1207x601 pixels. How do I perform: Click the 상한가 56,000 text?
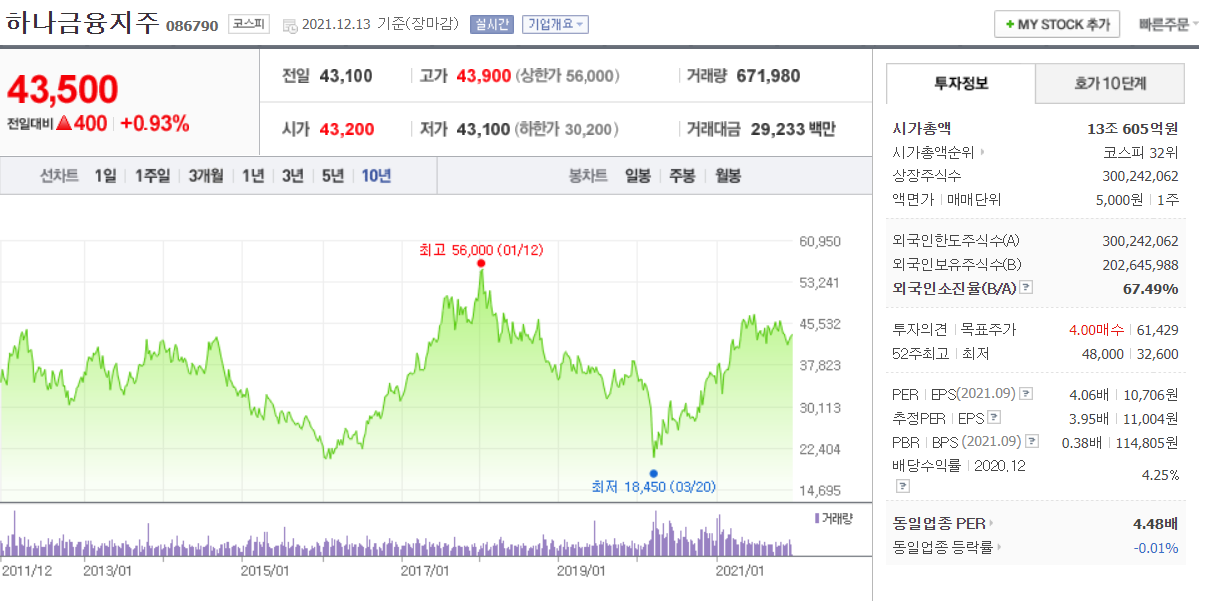[567, 76]
